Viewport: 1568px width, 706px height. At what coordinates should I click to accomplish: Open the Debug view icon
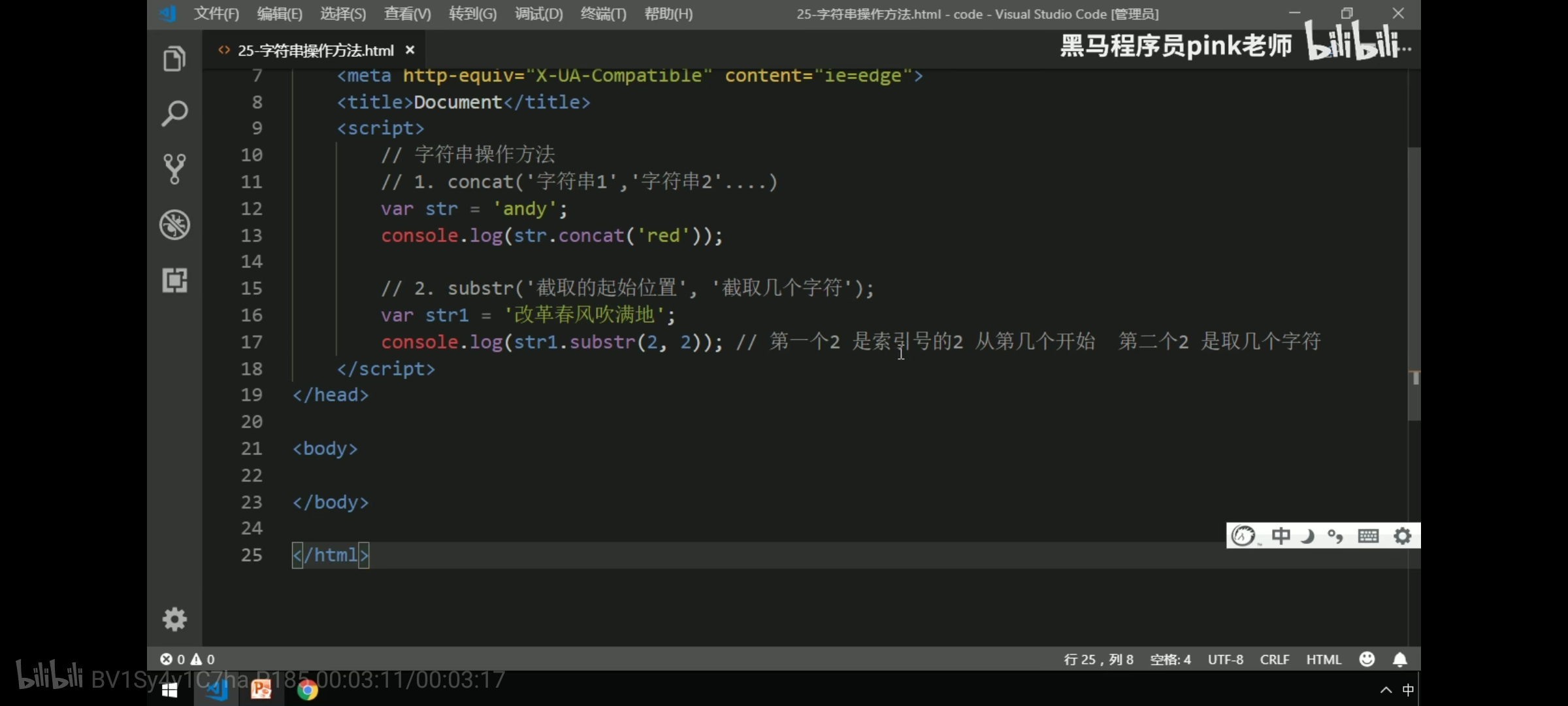tap(174, 225)
